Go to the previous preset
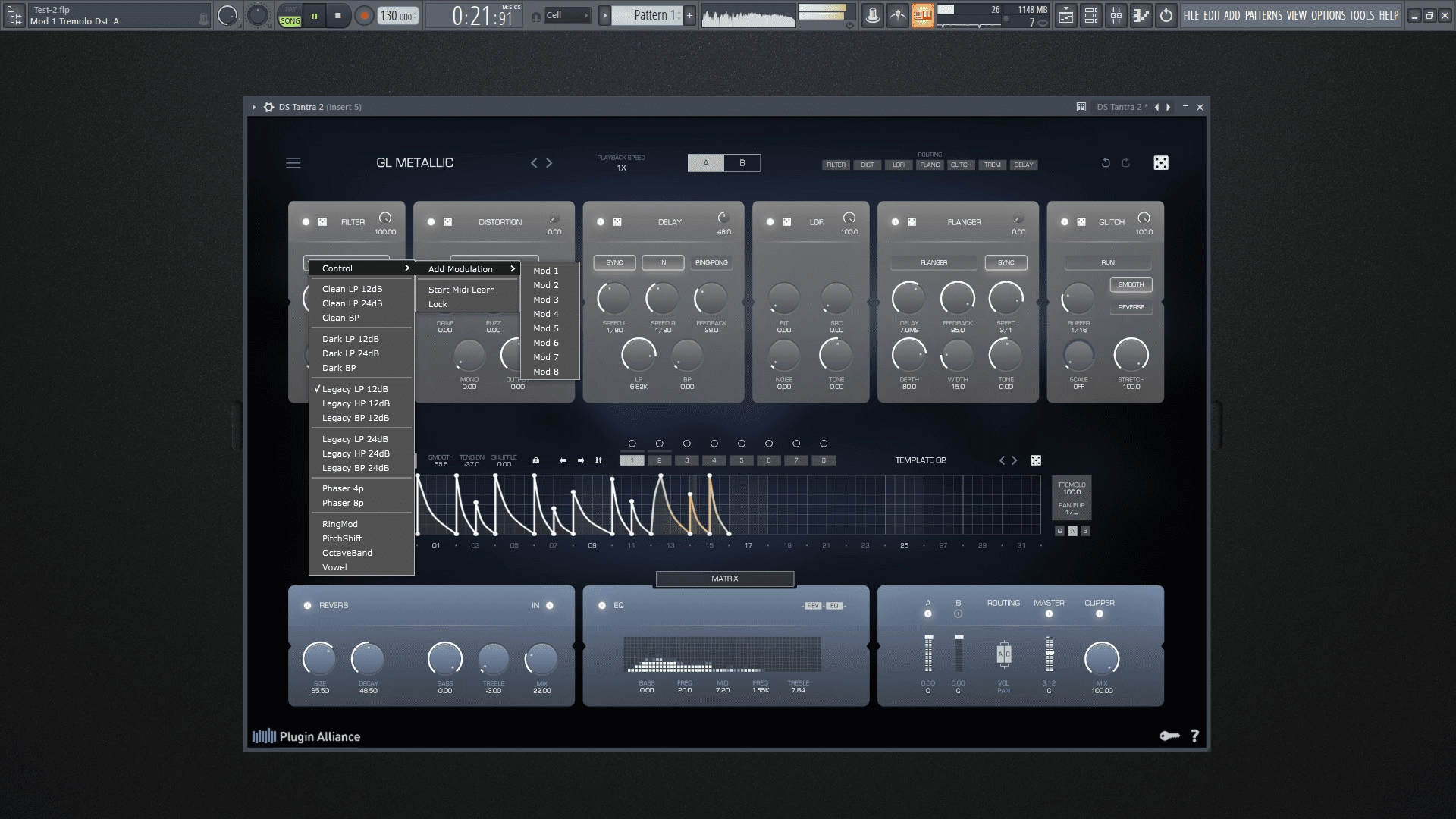The height and width of the screenshot is (819, 1456). pos(534,163)
